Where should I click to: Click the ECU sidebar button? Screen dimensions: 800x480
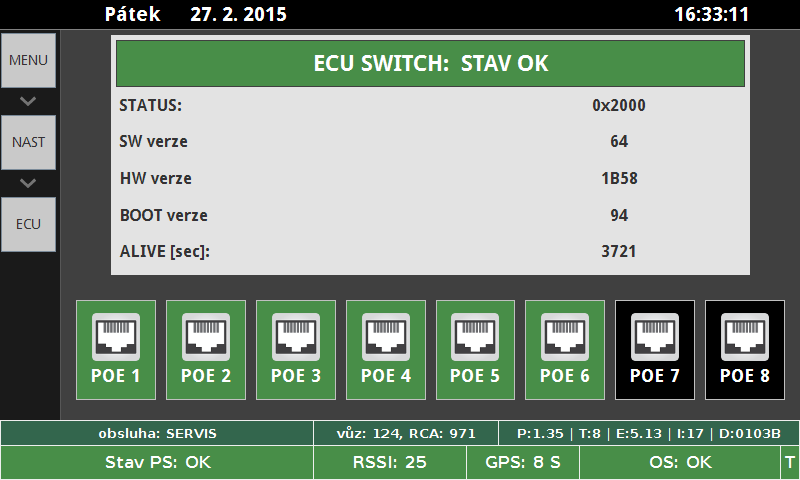tap(28, 224)
